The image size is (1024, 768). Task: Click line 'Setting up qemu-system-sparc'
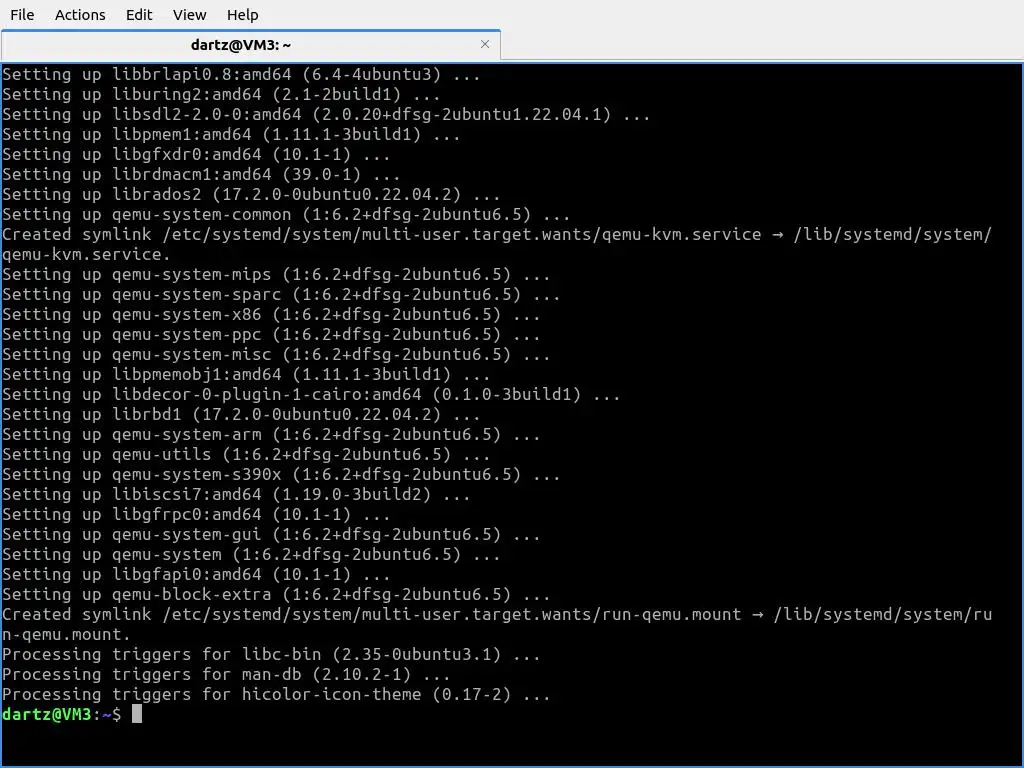[281, 294]
